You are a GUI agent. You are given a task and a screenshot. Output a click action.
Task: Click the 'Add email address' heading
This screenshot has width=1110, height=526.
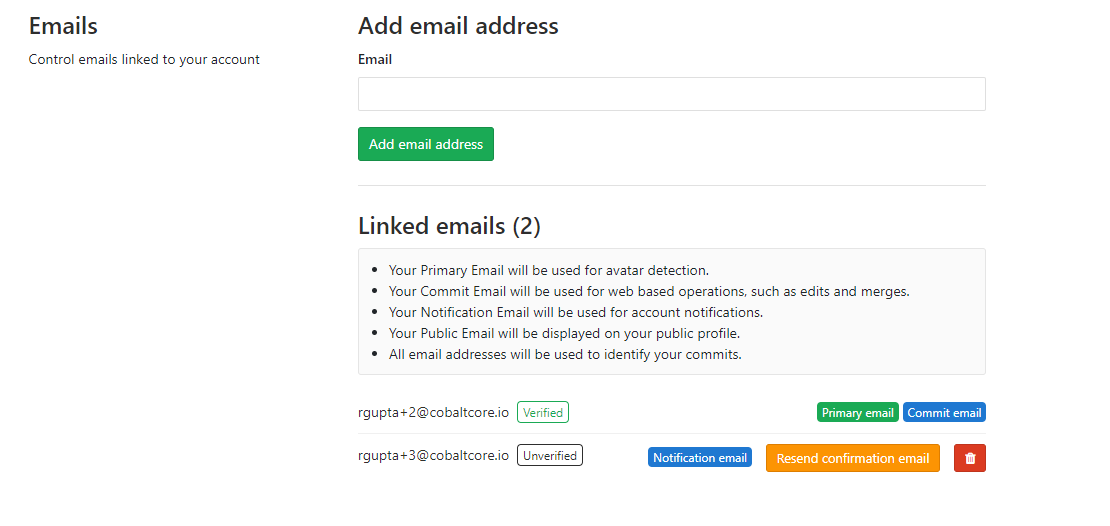[x=458, y=26]
